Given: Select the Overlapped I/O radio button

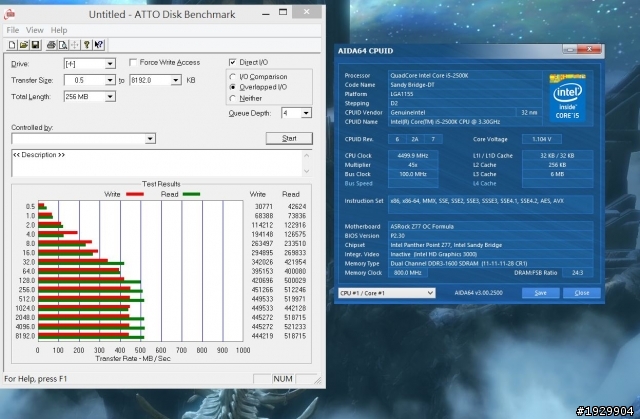Looking at the screenshot, I should (233, 87).
